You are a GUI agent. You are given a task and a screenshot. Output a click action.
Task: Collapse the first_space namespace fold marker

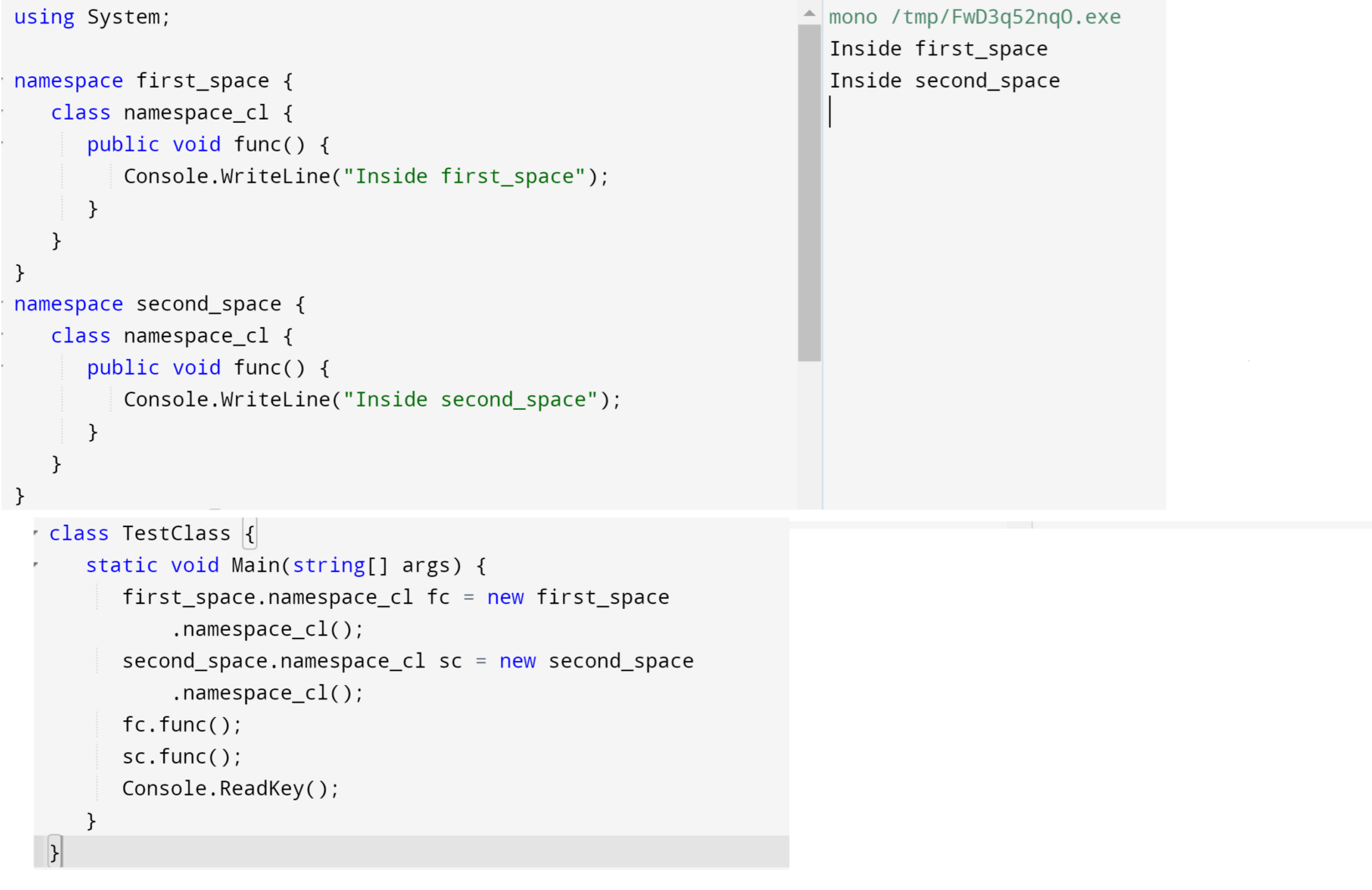[x=3, y=80]
